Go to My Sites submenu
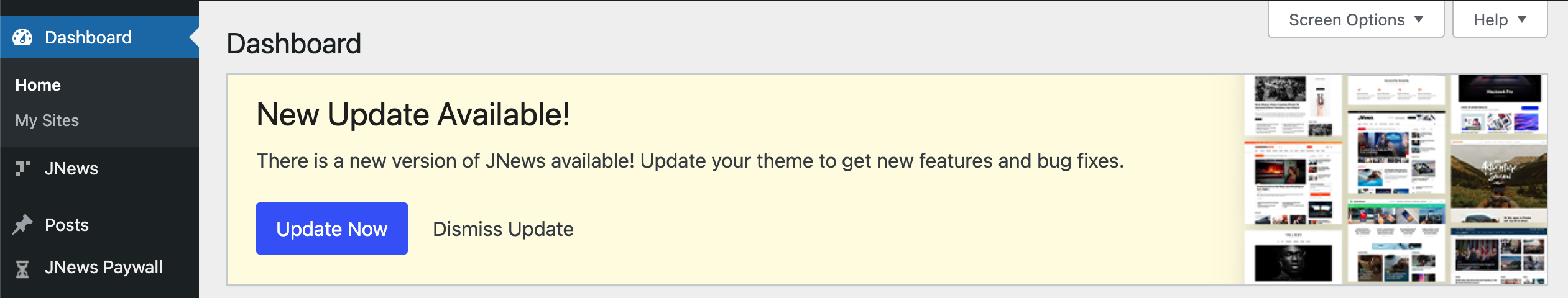The image size is (1568, 298). tap(47, 120)
